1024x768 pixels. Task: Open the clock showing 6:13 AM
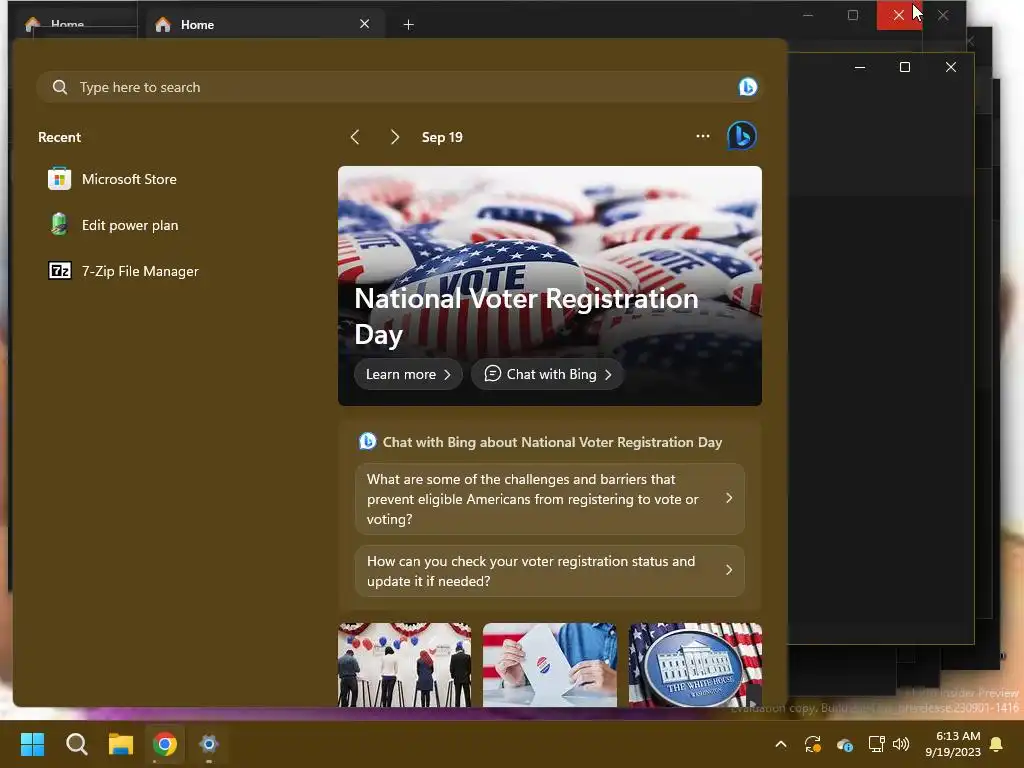[x=953, y=744]
